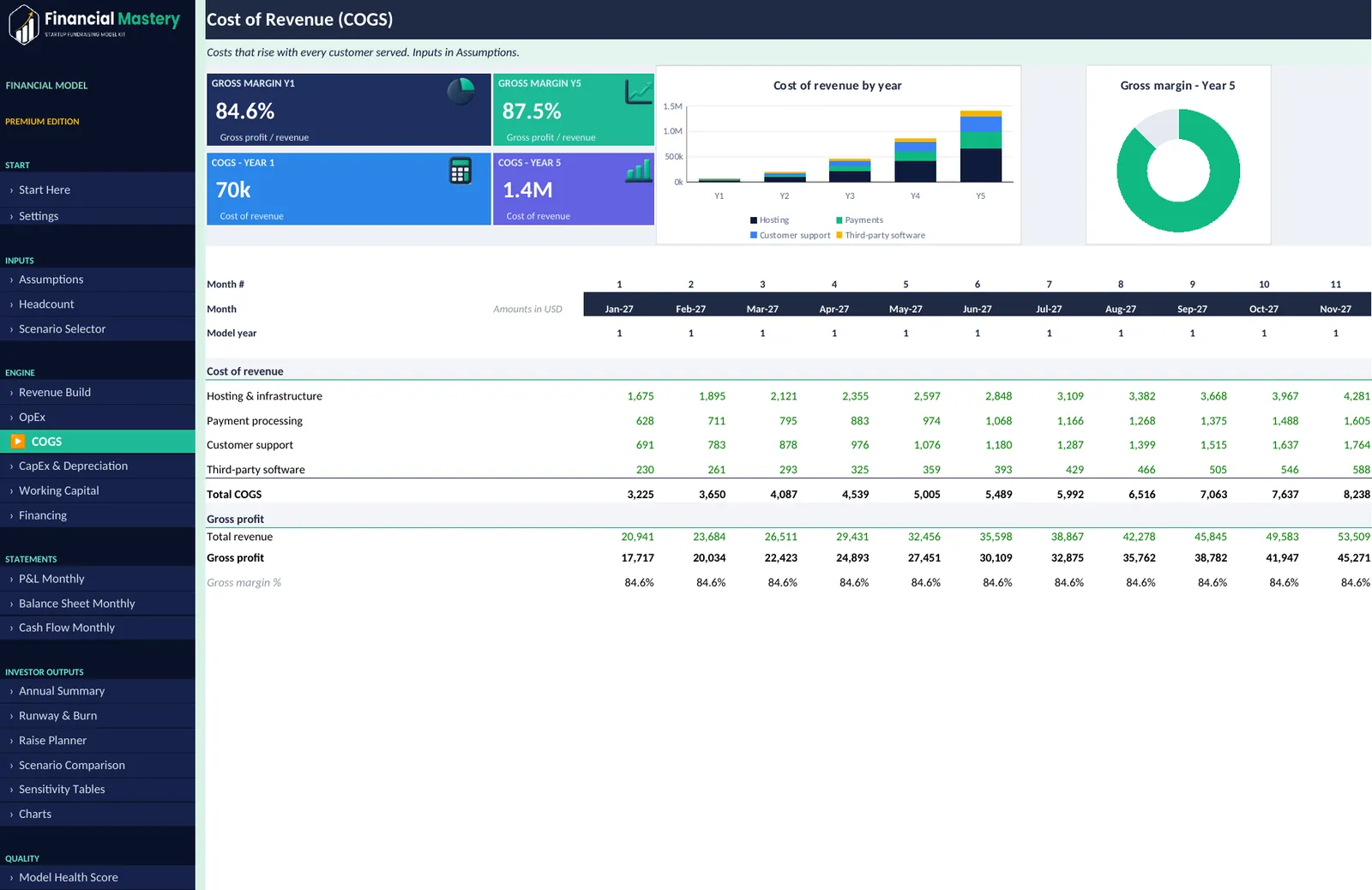
Task: Open the Model Health Score sheet
Action: pos(98,878)
